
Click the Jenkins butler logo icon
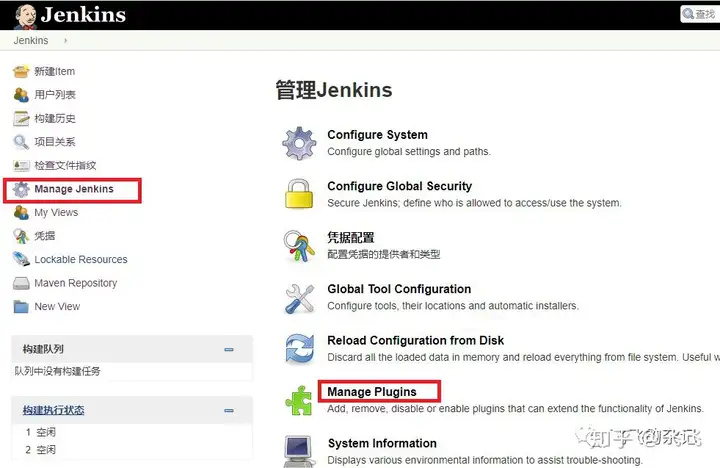tap(25, 16)
